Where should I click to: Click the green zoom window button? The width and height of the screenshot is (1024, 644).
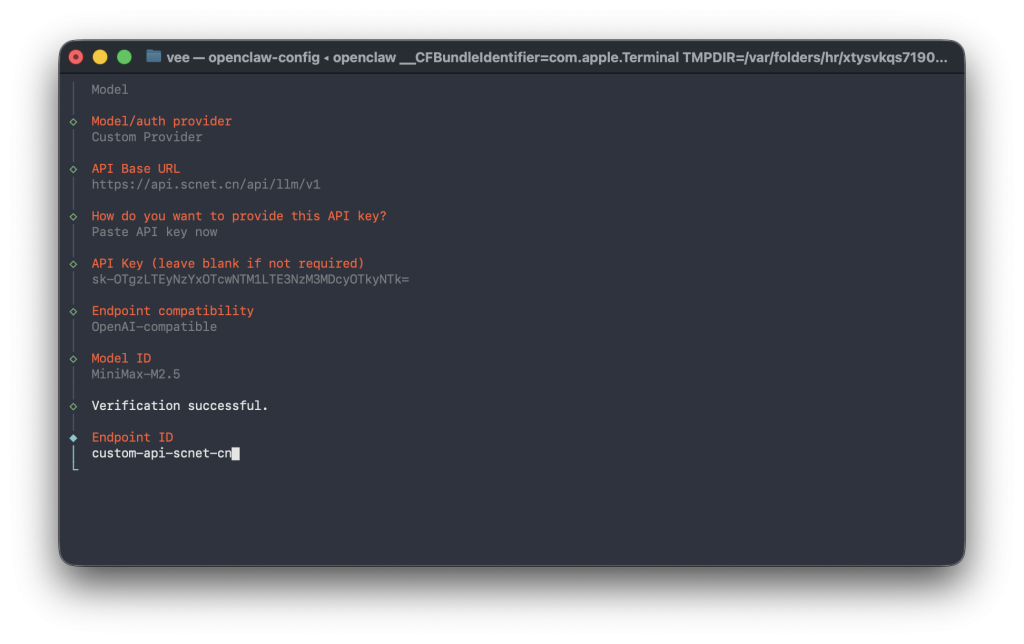tap(124, 57)
